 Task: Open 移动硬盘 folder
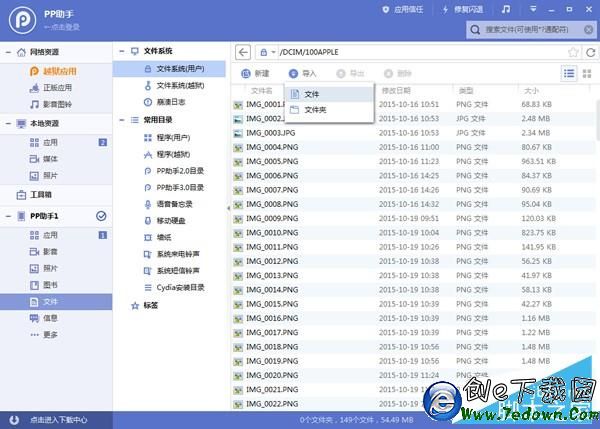(x=165, y=220)
